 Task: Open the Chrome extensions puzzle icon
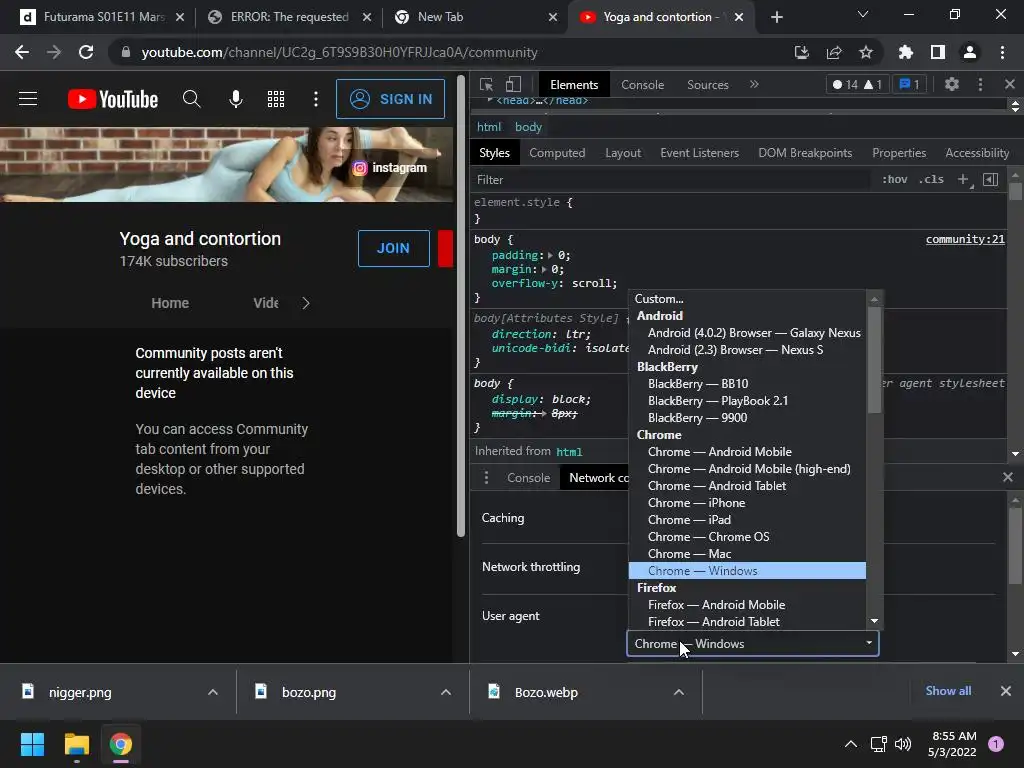pyautogui.click(x=906, y=52)
